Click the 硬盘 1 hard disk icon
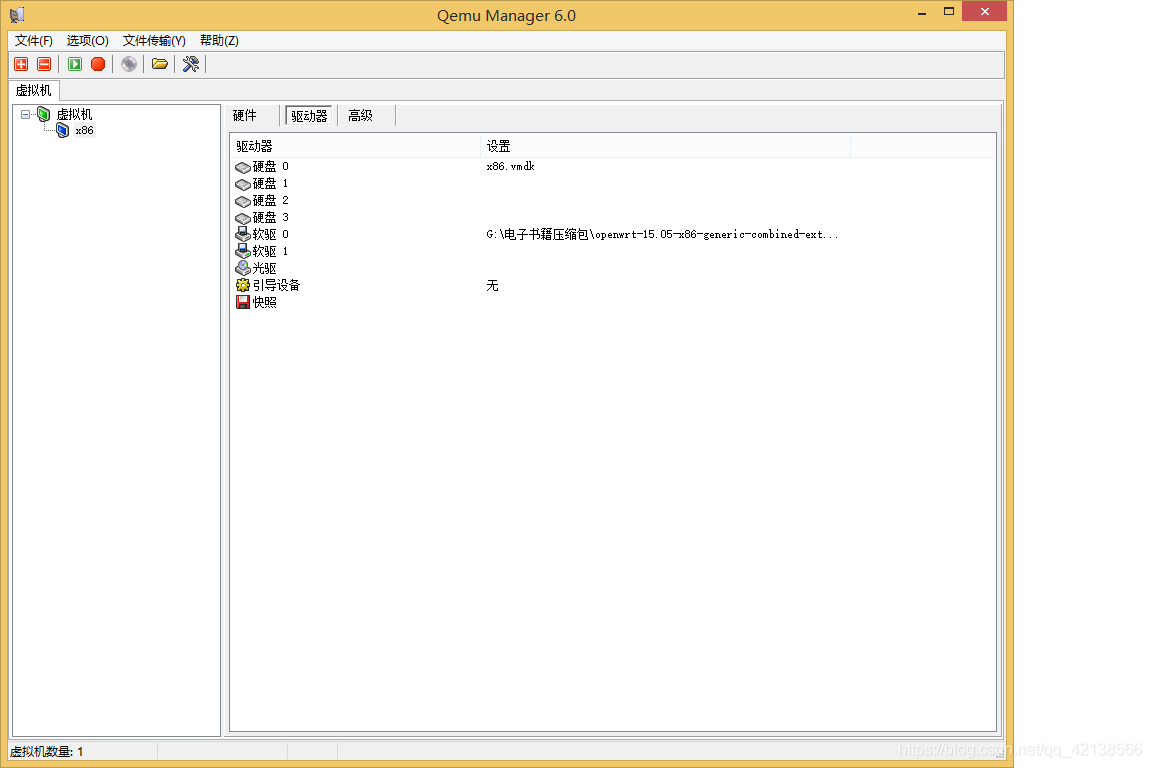The image size is (1152, 768). (x=242, y=184)
